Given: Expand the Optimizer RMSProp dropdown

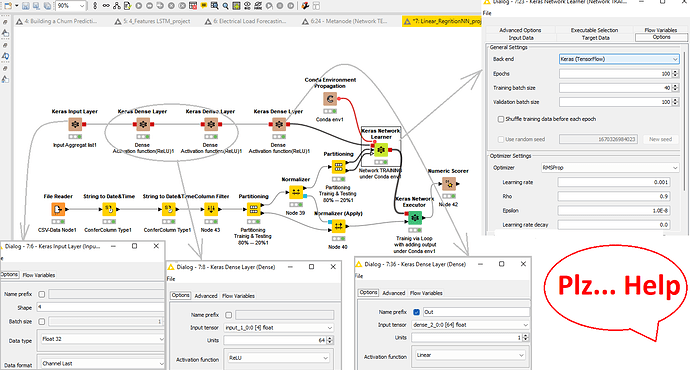Looking at the screenshot, I should pyautogui.click(x=610, y=168).
